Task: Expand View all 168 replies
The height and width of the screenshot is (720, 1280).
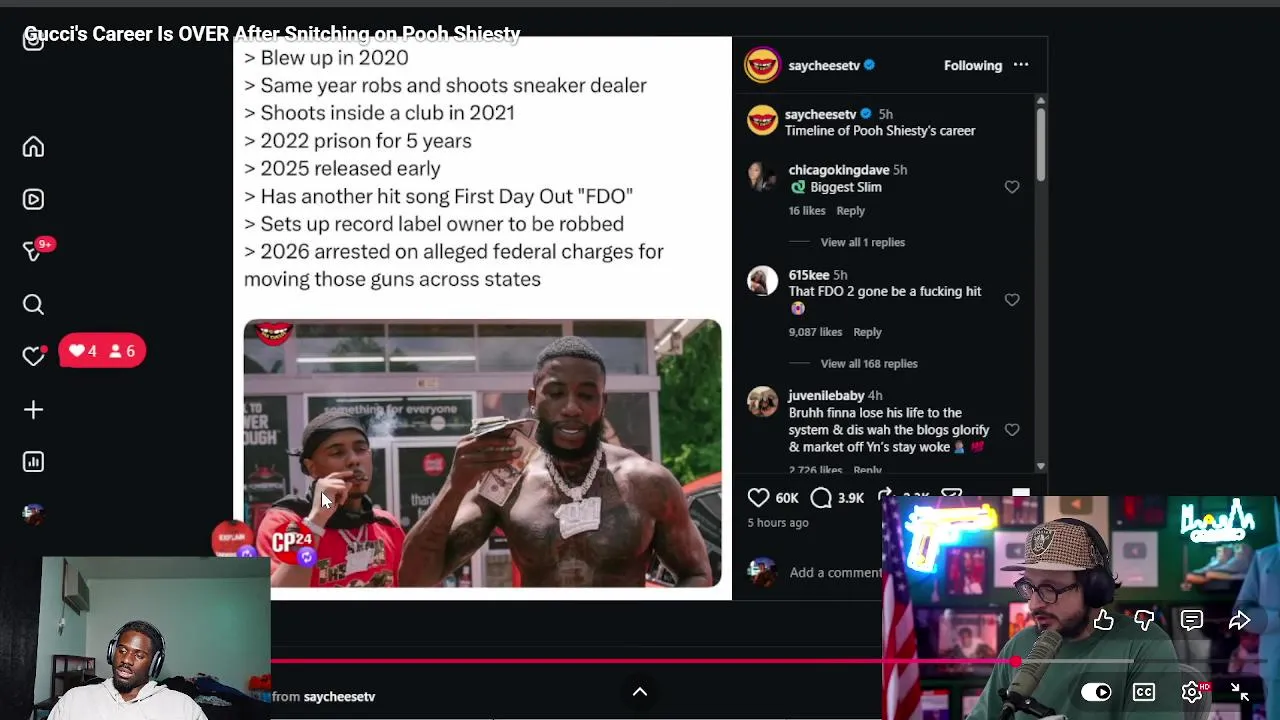Action: click(869, 364)
